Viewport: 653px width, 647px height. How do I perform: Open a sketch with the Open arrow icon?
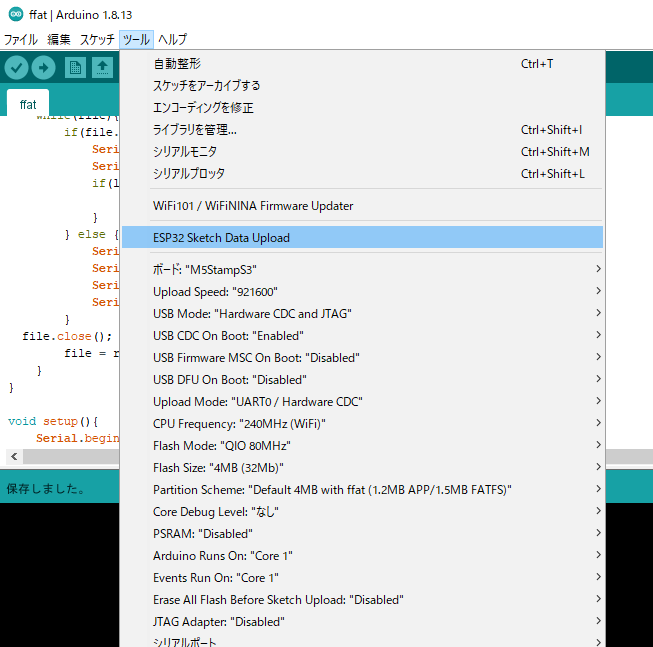[102, 67]
